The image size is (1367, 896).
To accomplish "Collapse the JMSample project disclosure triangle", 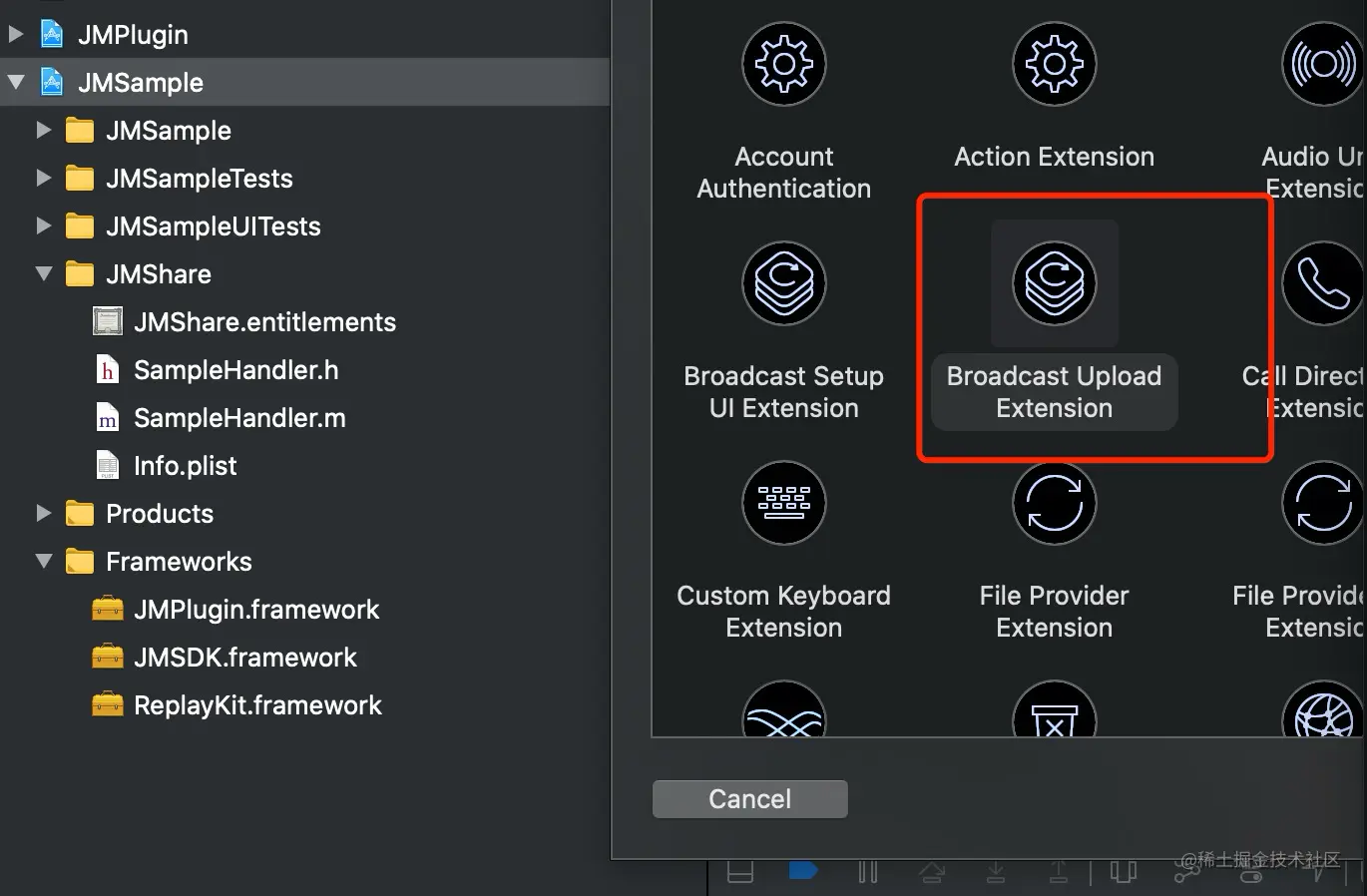I will [x=16, y=83].
